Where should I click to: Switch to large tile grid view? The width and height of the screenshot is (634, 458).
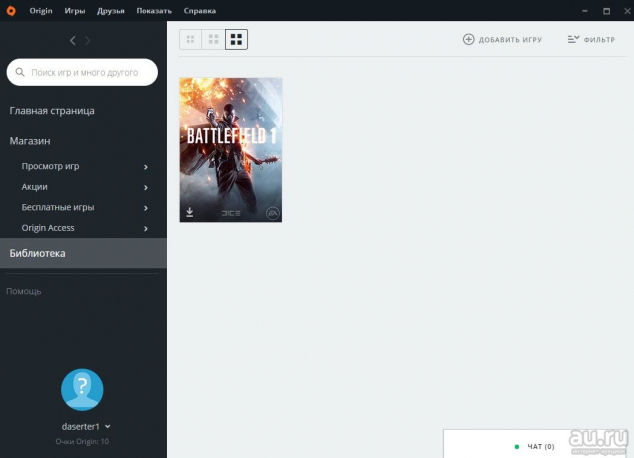coord(236,40)
